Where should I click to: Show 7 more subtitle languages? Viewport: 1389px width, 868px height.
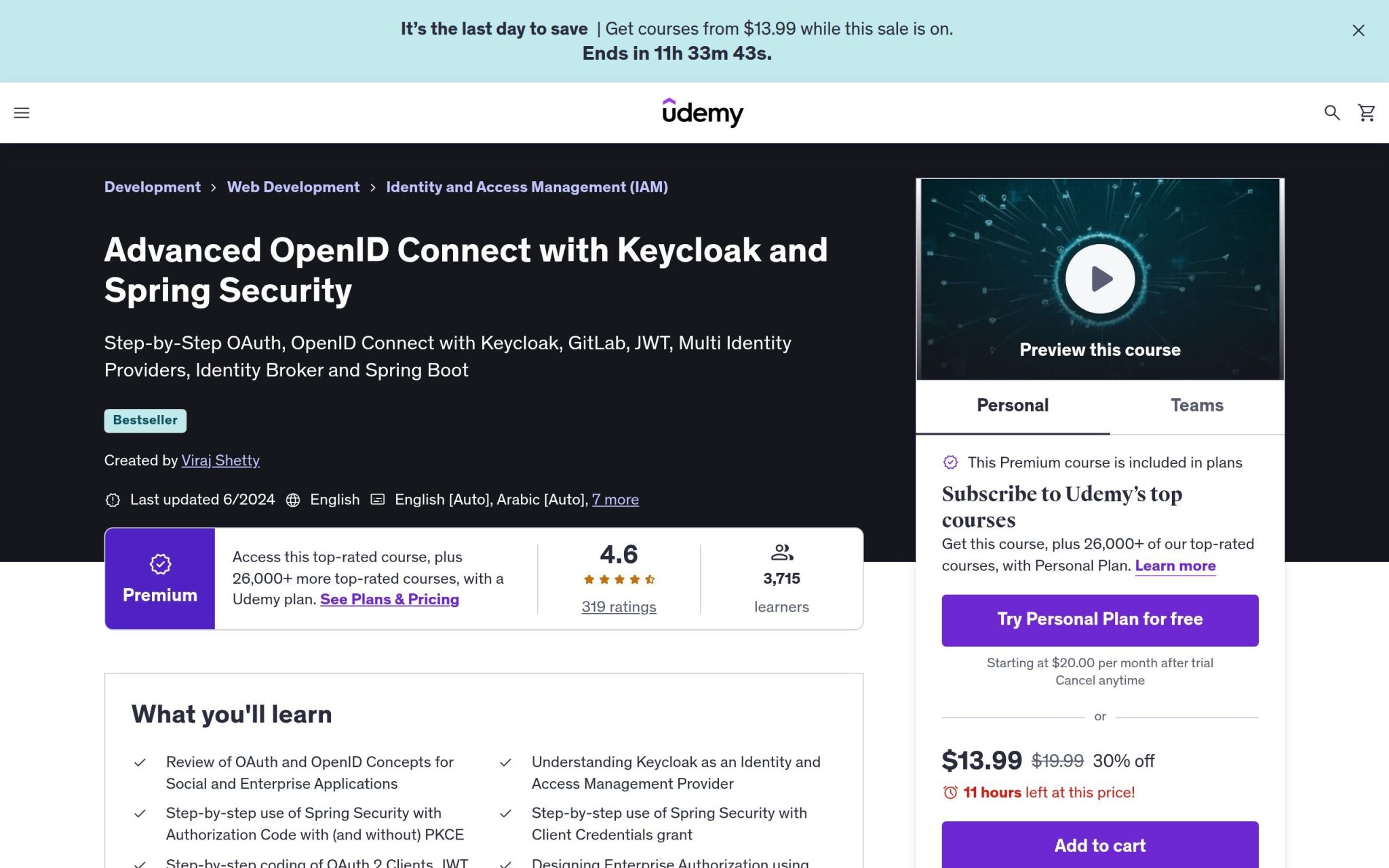[x=615, y=500]
